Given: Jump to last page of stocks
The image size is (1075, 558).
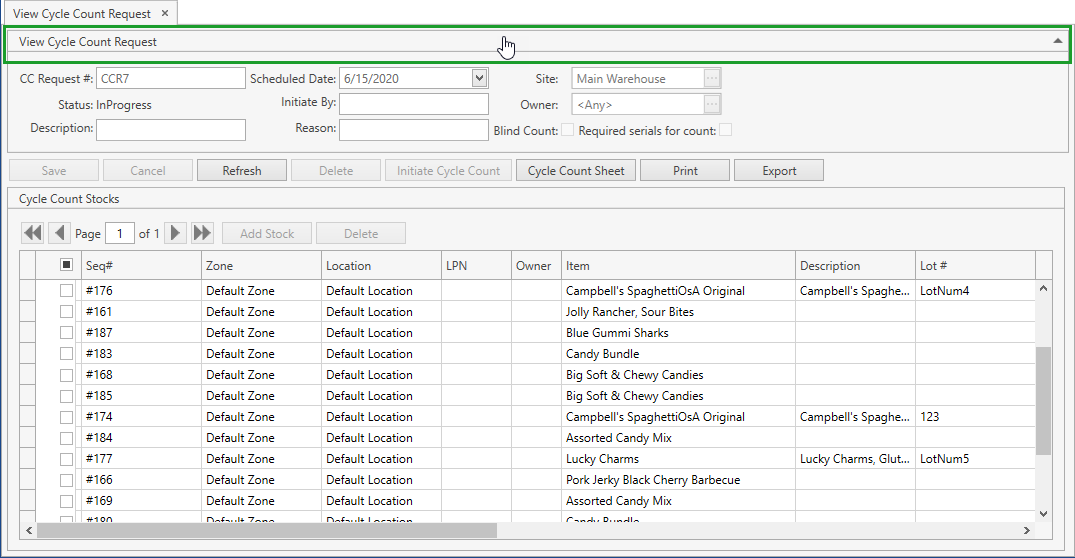Looking at the screenshot, I should pyautogui.click(x=202, y=233).
